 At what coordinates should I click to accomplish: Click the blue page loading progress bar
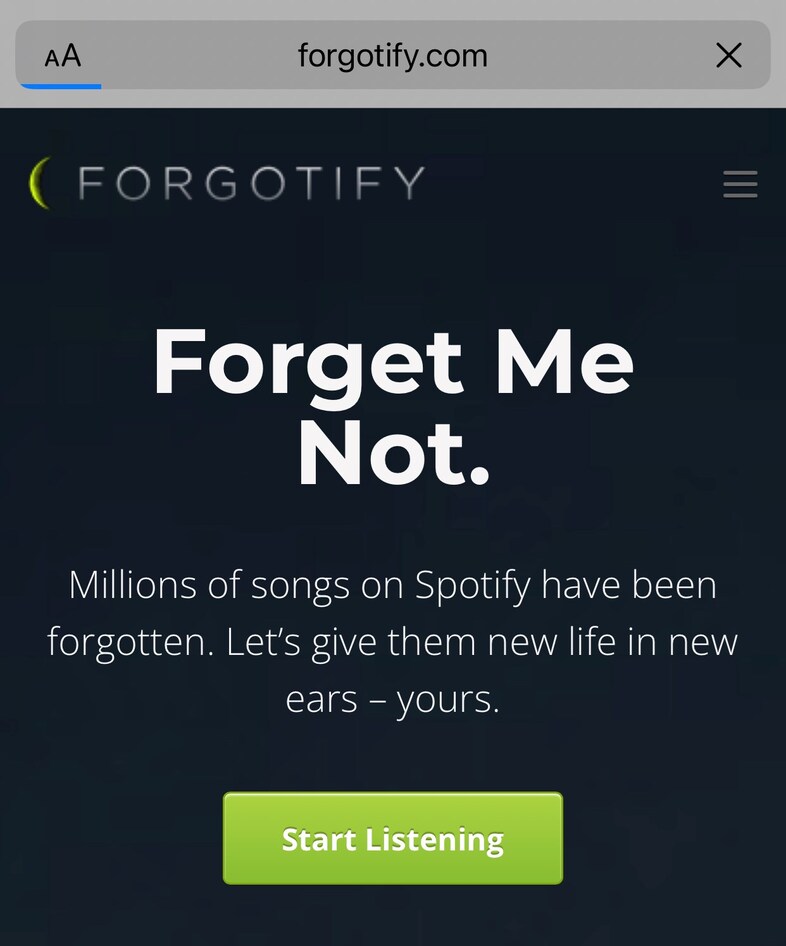click(59, 86)
